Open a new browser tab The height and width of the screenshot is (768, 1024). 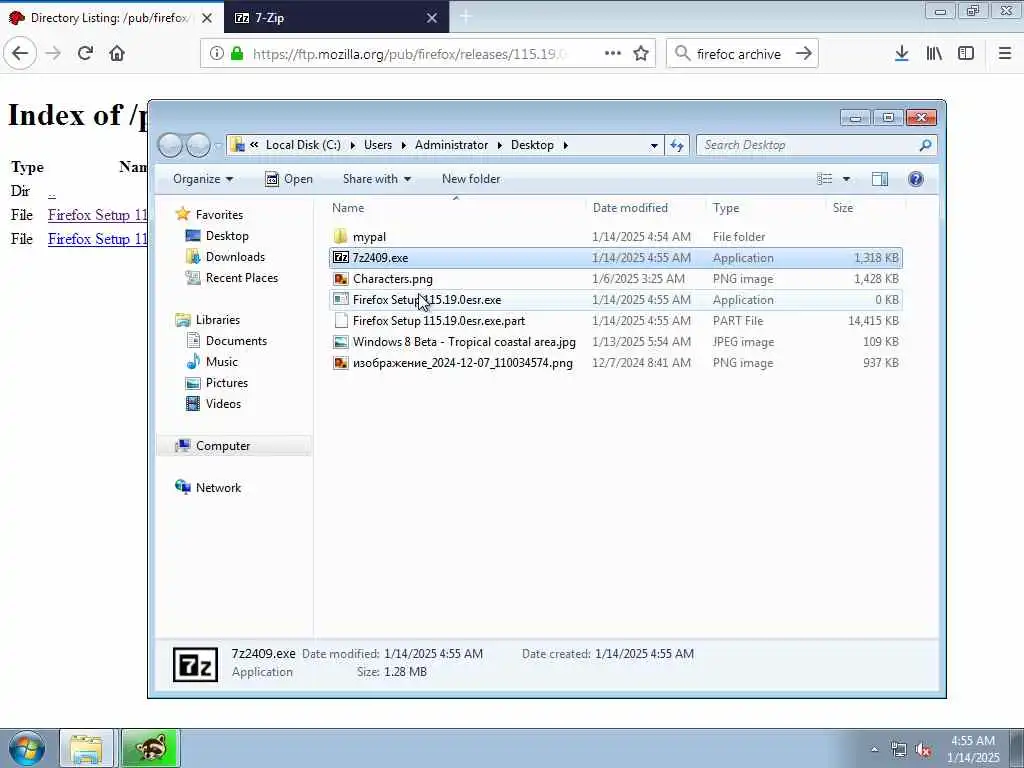coord(466,18)
